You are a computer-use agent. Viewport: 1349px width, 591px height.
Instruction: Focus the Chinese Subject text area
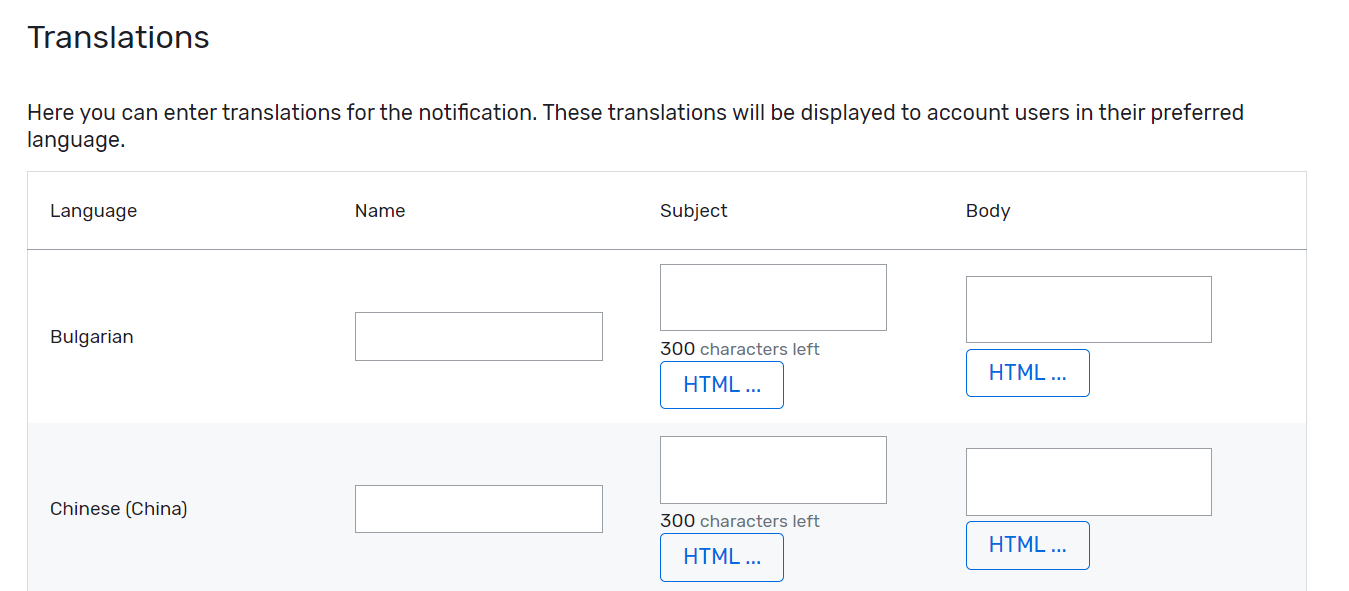click(x=772, y=469)
